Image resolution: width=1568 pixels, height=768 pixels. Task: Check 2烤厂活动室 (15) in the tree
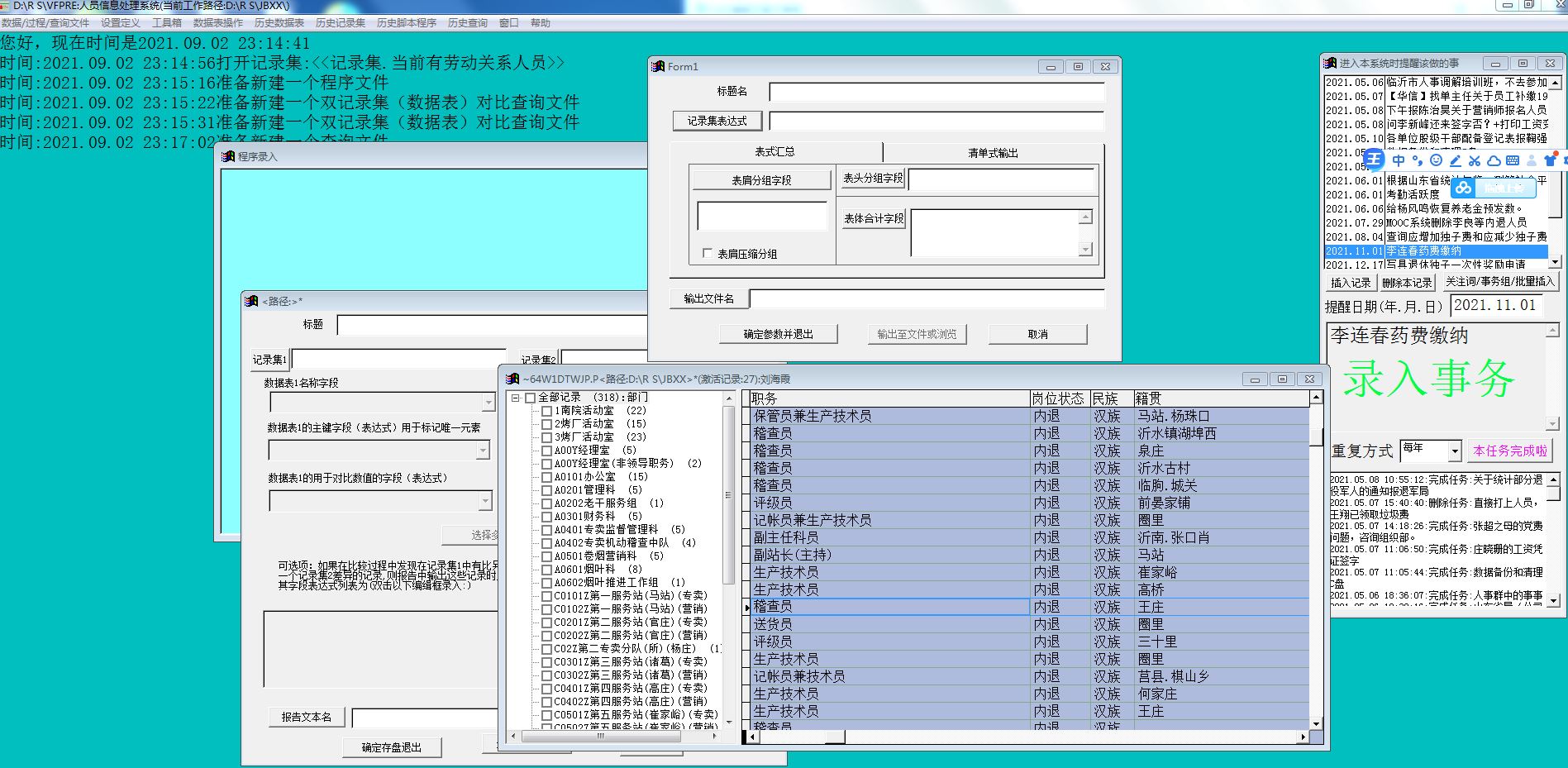click(x=546, y=424)
